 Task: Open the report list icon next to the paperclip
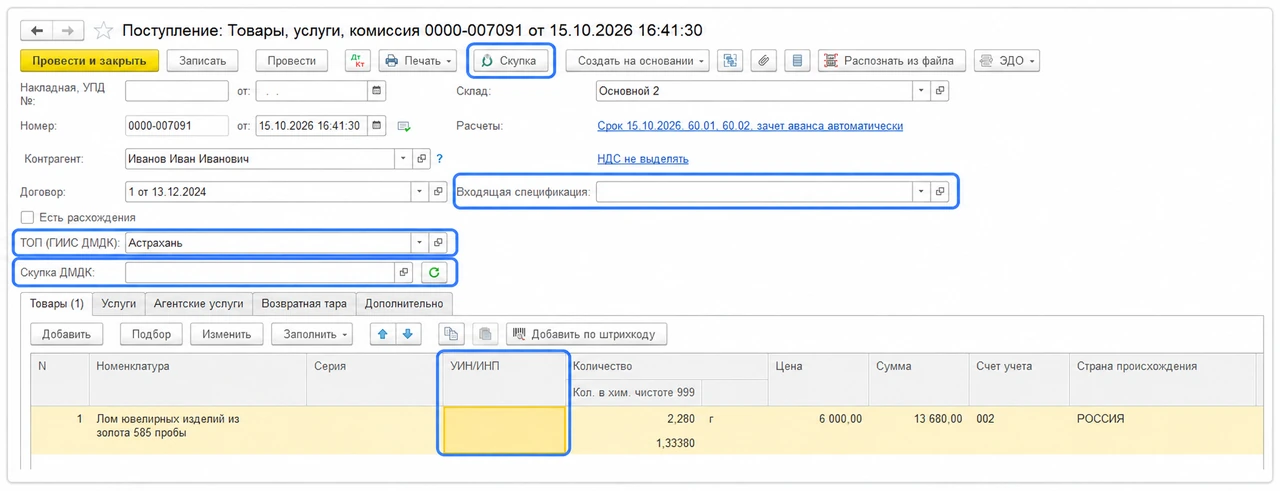click(797, 61)
